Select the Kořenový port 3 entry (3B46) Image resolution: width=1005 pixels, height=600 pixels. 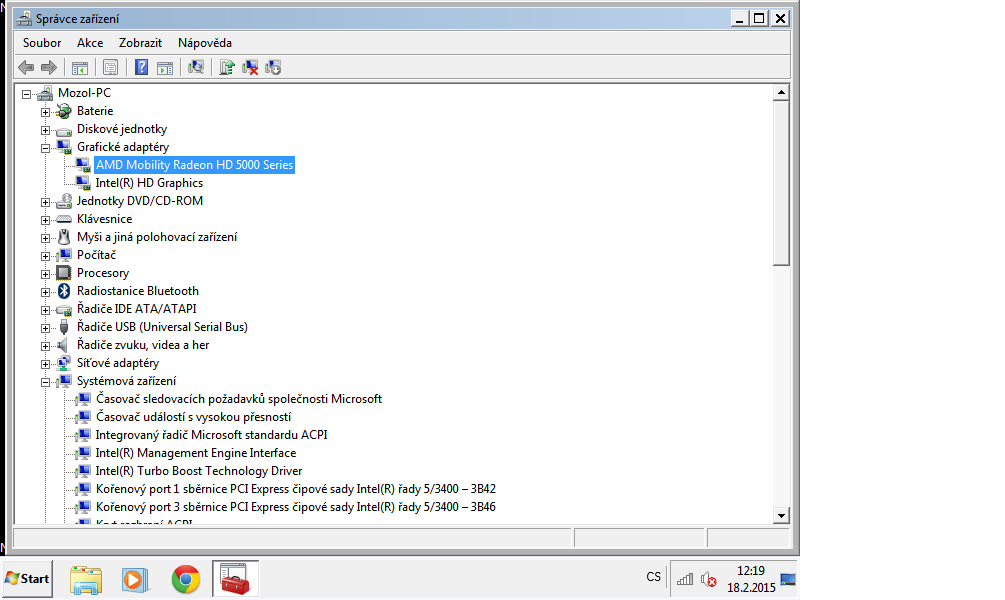tap(295, 506)
